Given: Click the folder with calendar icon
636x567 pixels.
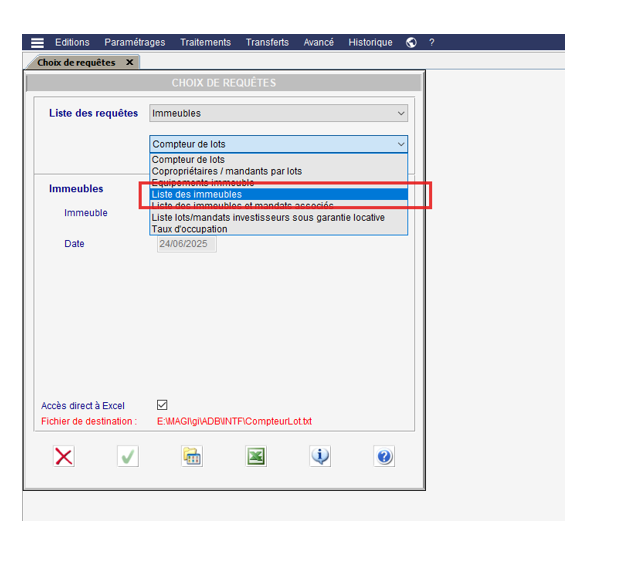Looking at the screenshot, I should click(x=192, y=456).
